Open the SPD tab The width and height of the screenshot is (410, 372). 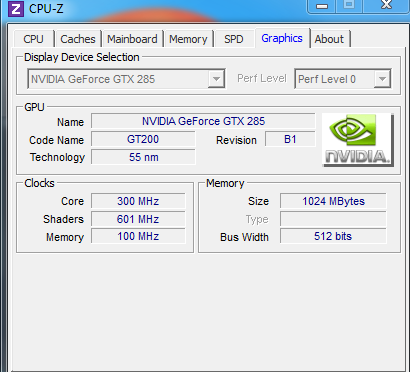click(x=234, y=39)
